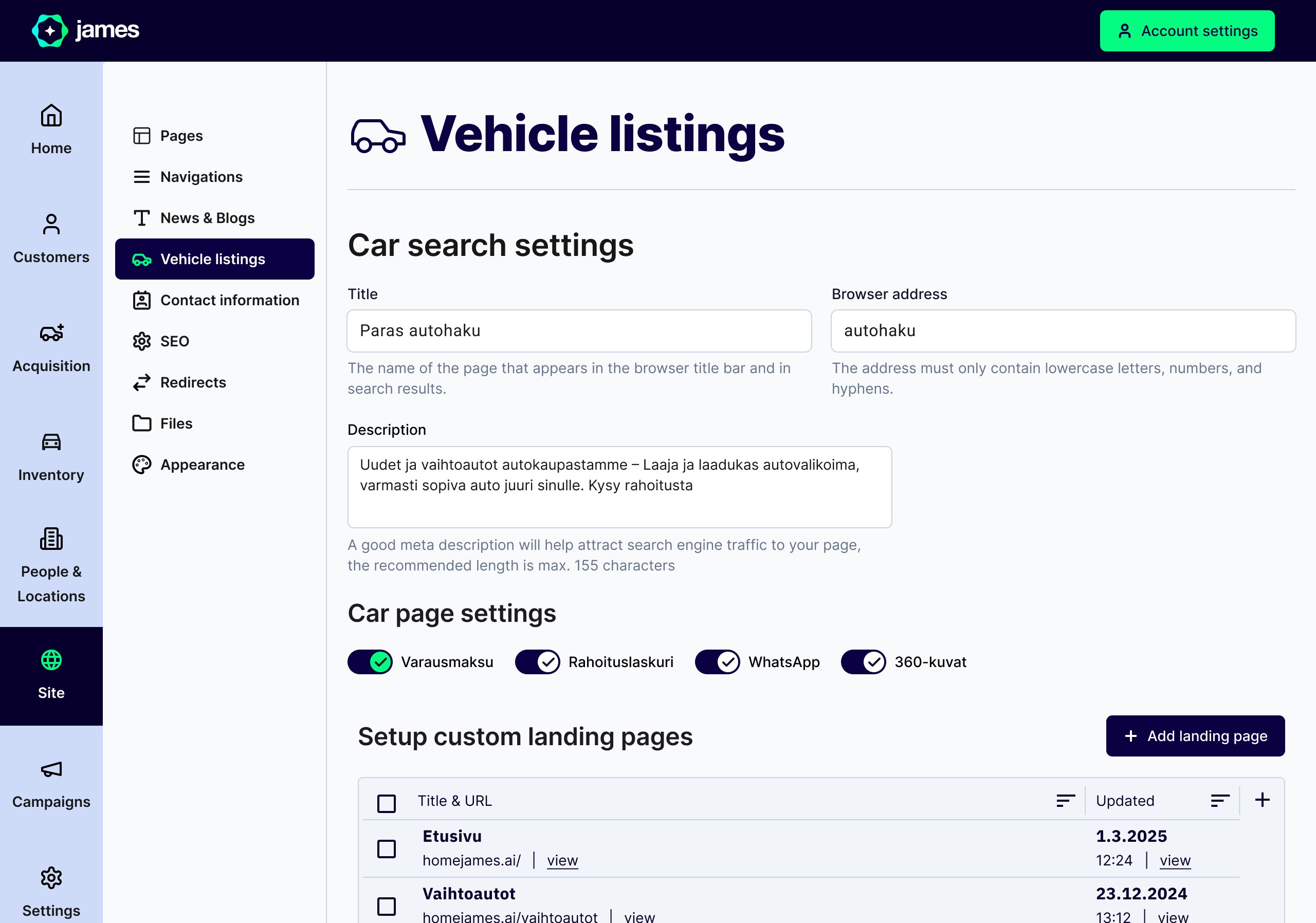
Task: Click the Inventory car icon
Action: pyautogui.click(x=50, y=442)
